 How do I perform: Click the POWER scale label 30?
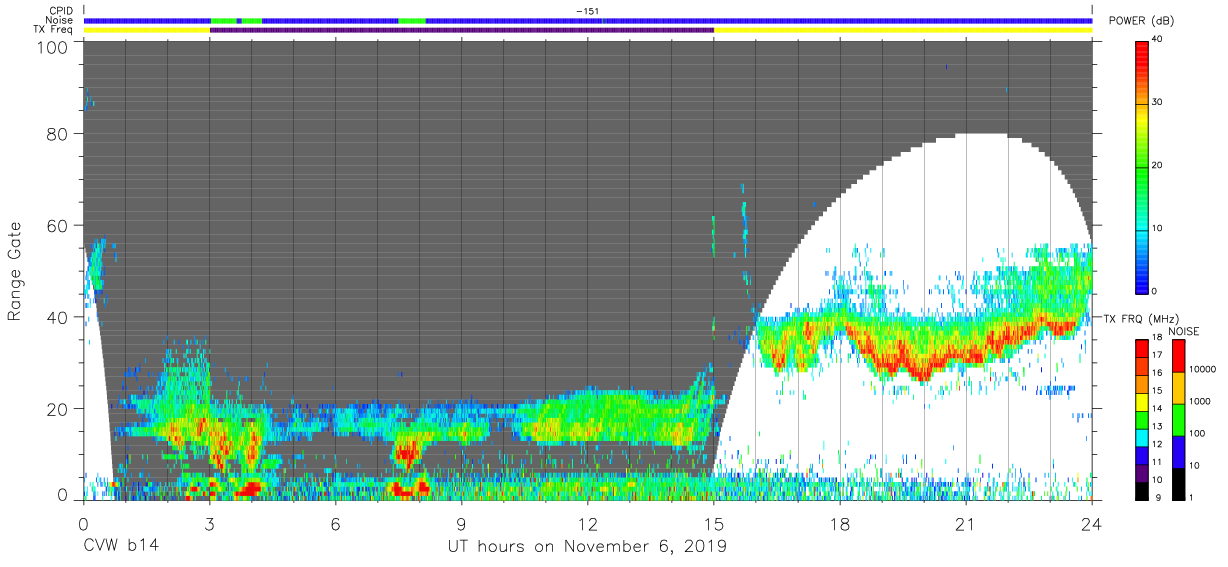(x=1157, y=103)
